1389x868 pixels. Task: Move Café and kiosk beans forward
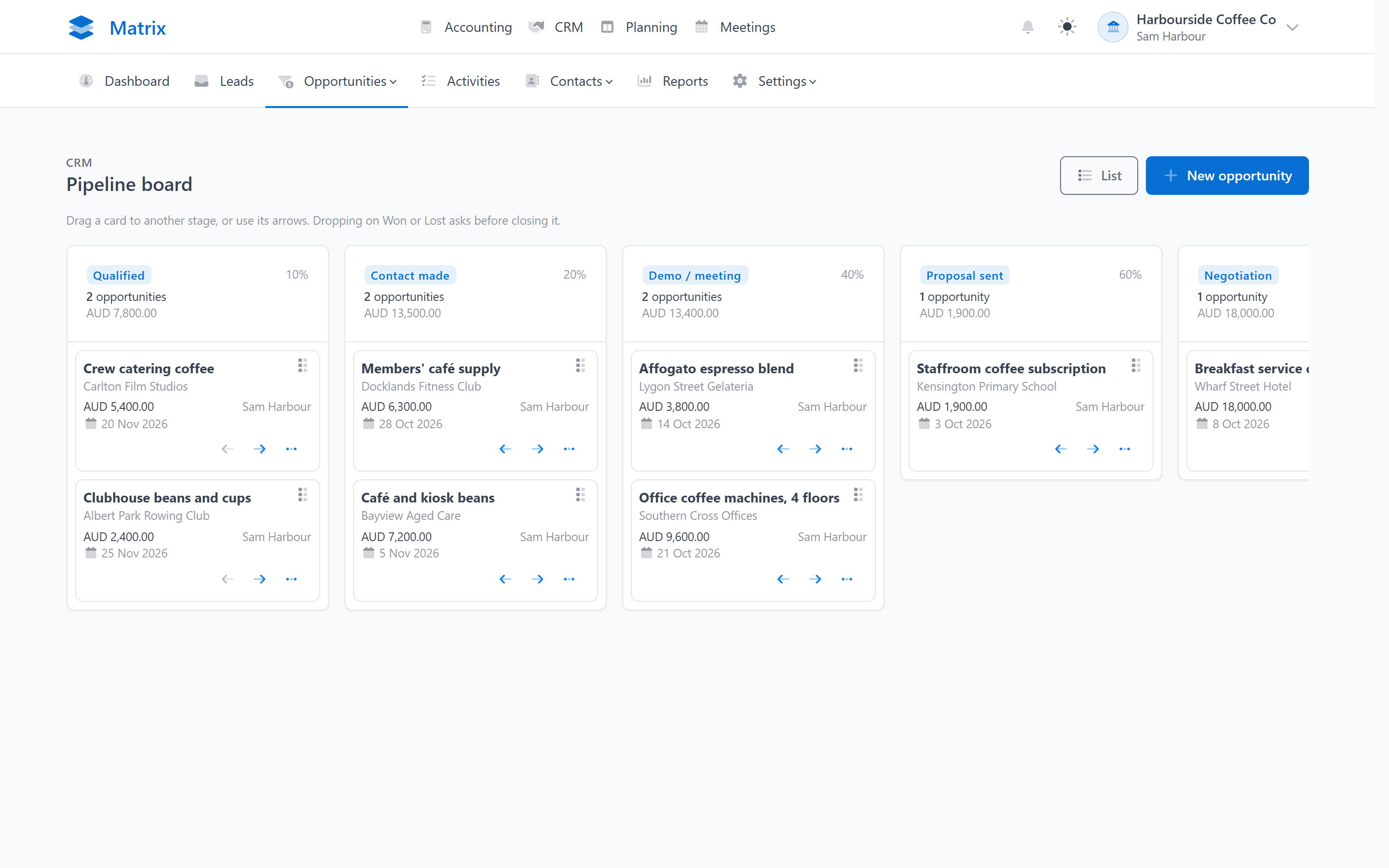click(537, 579)
